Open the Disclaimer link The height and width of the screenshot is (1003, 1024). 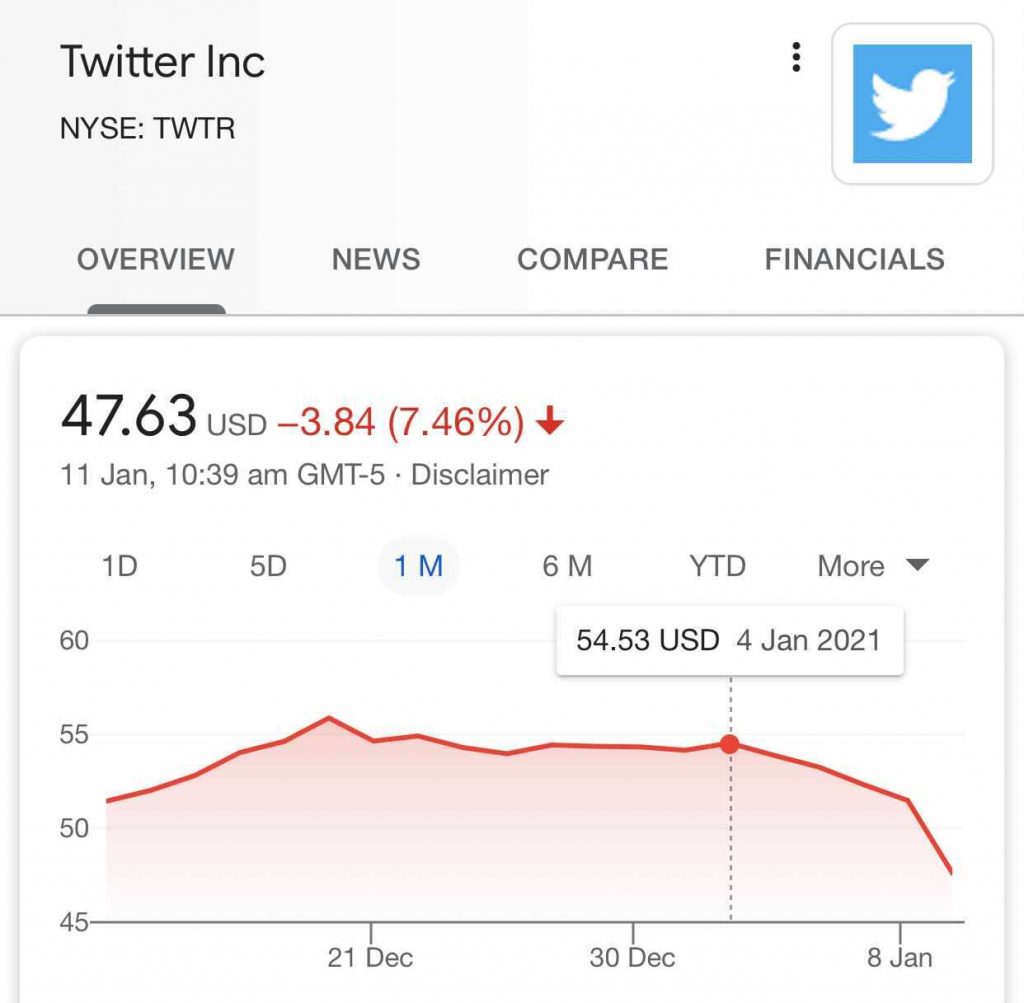click(x=480, y=476)
